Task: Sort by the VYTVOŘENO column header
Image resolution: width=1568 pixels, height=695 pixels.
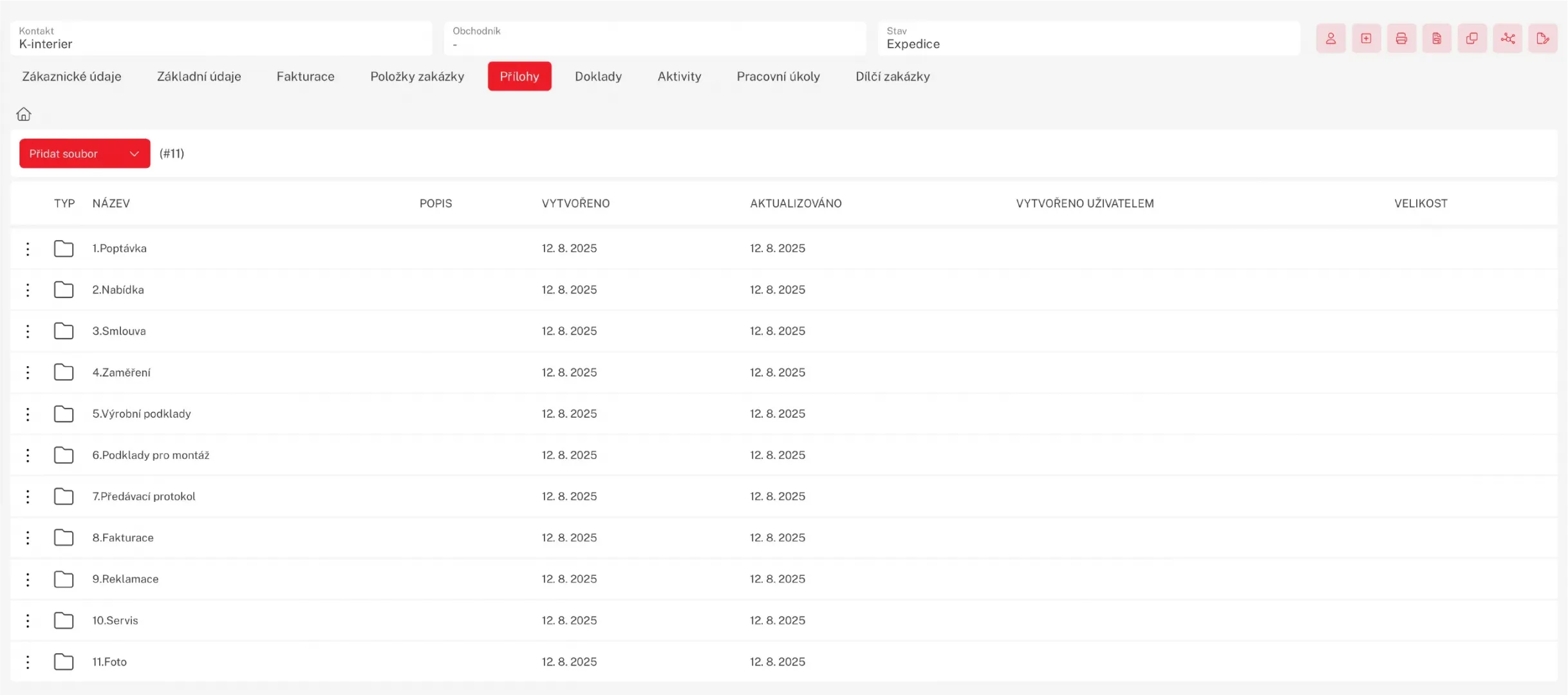Action: [575, 203]
